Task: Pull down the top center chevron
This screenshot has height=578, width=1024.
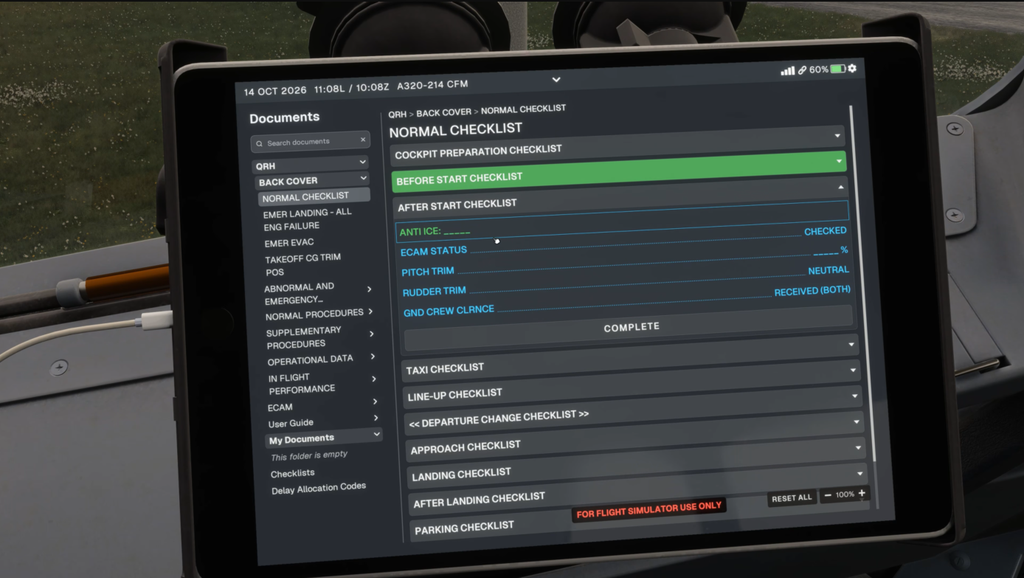Action: point(556,80)
